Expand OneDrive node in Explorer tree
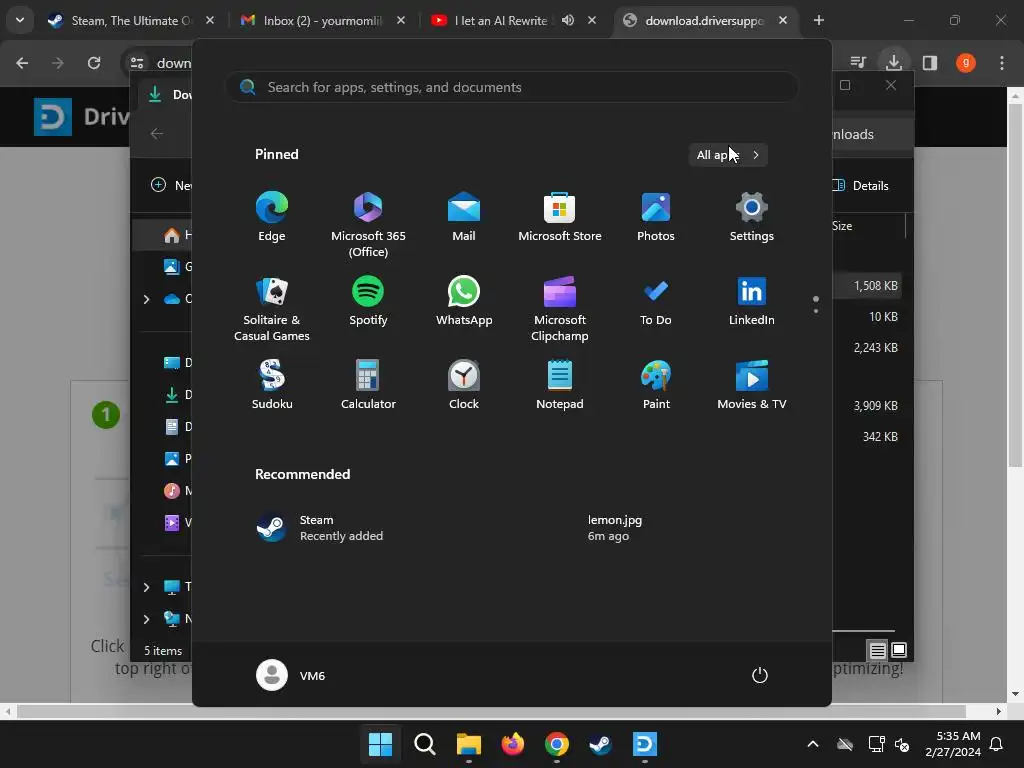This screenshot has height=768, width=1024. click(146, 299)
